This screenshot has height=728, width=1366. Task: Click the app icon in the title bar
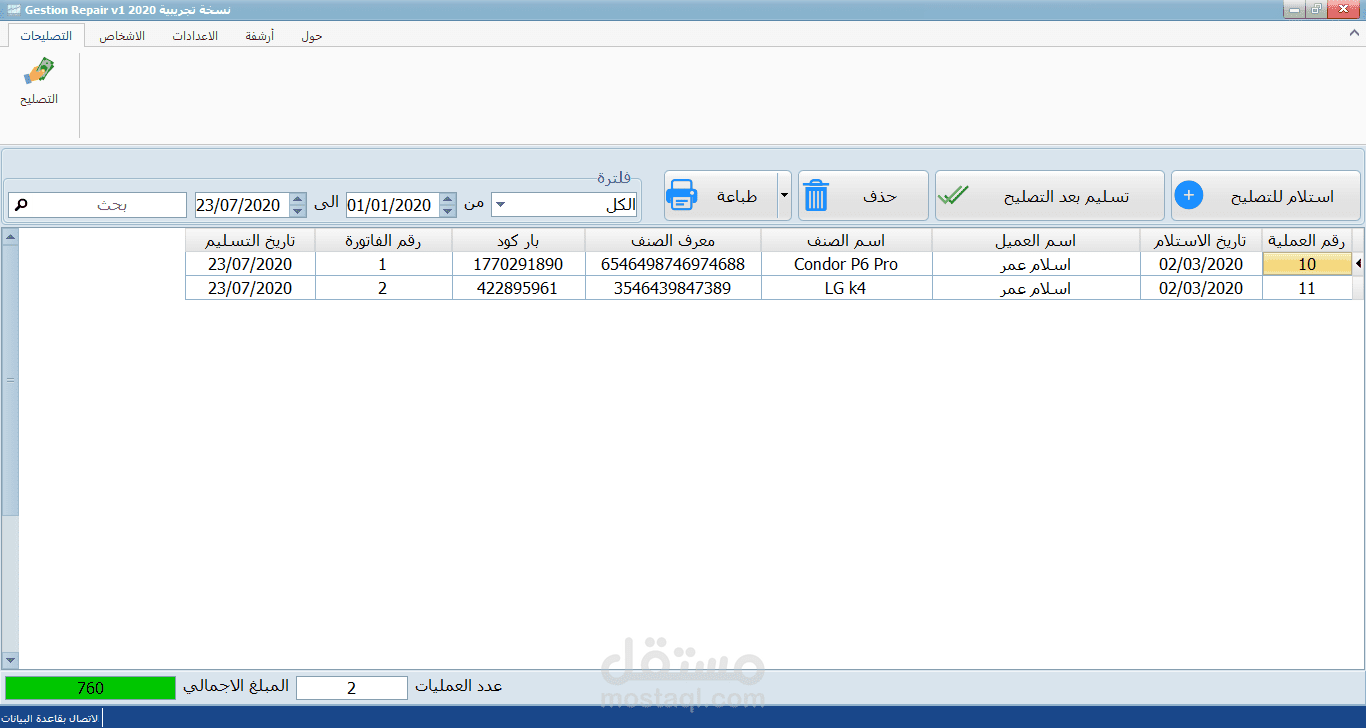(13, 8)
